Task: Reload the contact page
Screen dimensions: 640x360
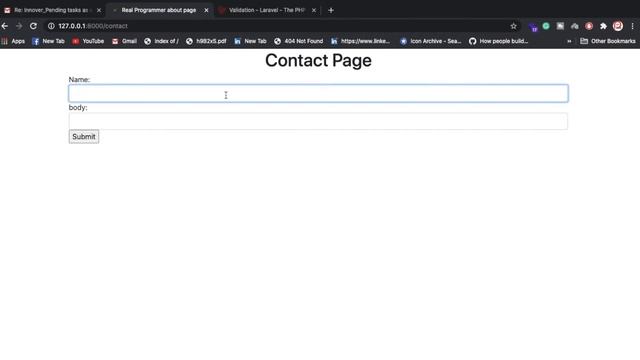Action: 33,26
